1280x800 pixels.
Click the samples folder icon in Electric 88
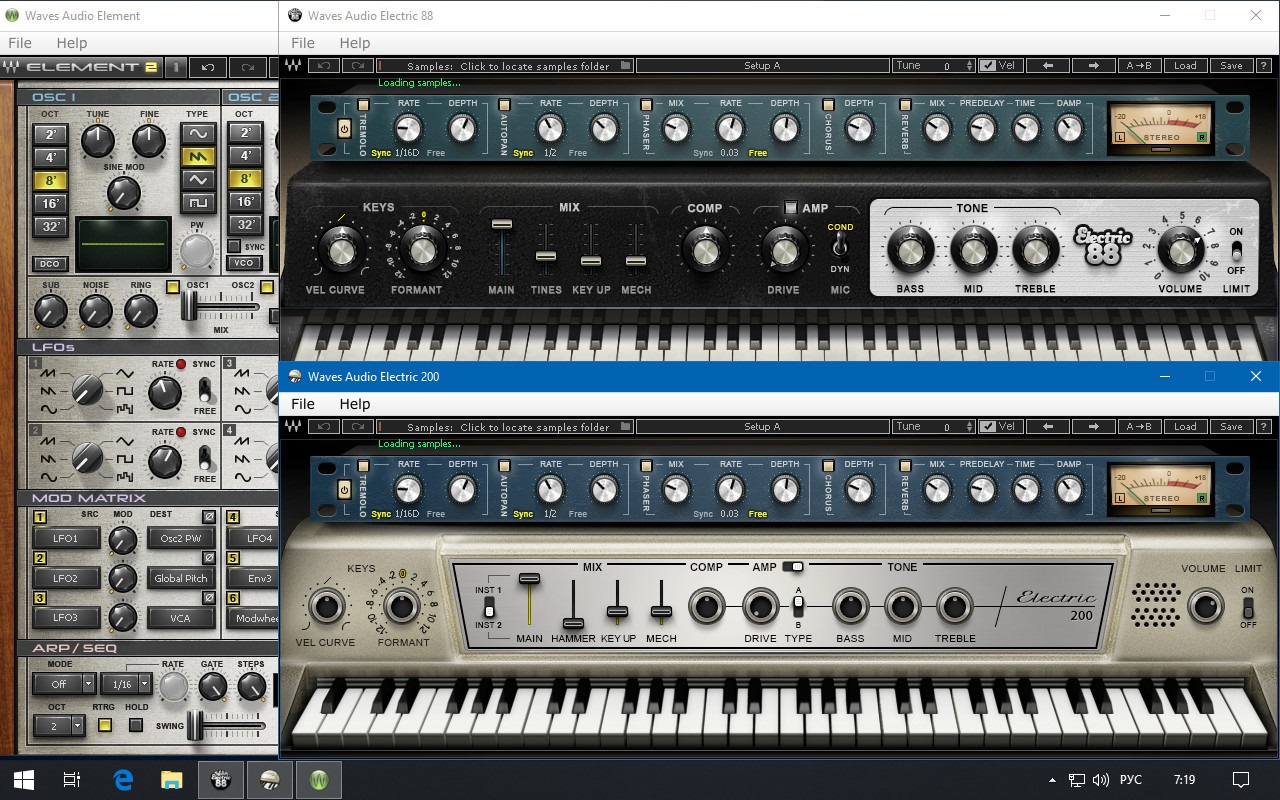(x=625, y=66)
